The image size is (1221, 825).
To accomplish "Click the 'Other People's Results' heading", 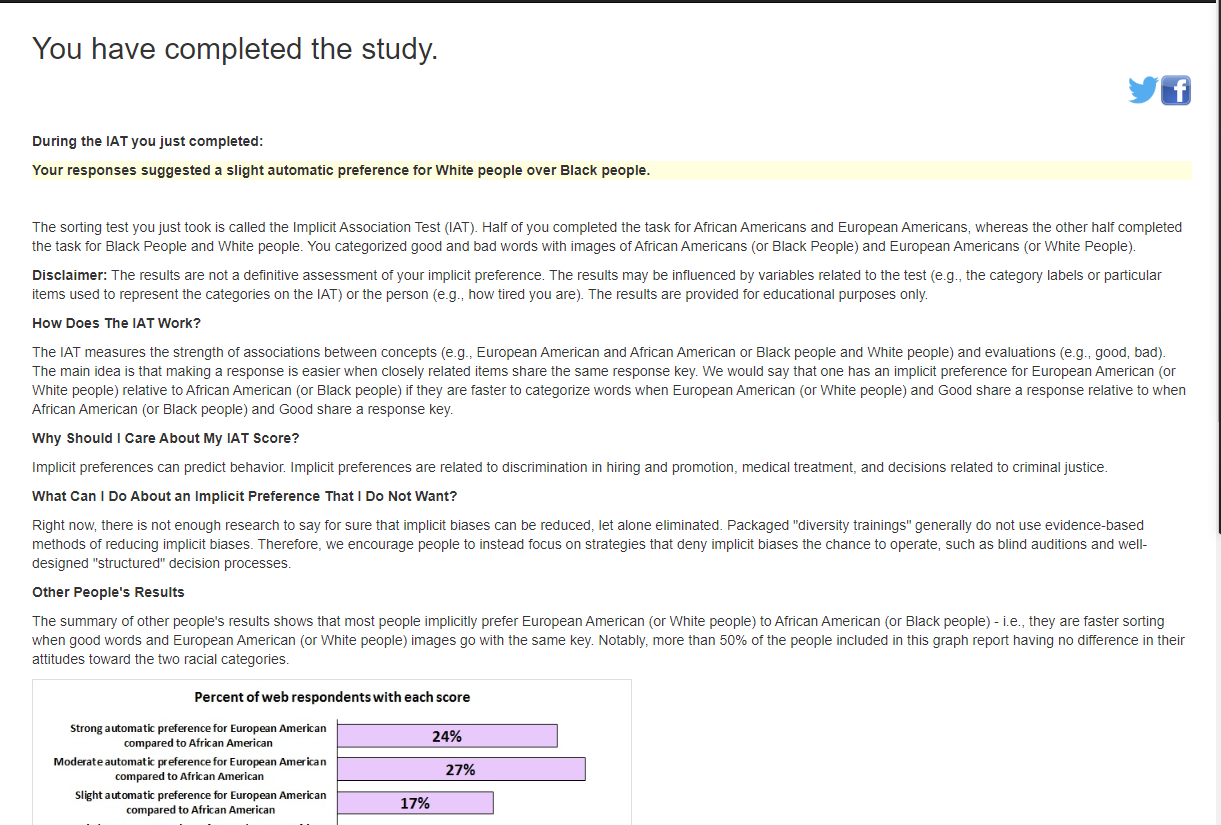I will tap(108, 592).
